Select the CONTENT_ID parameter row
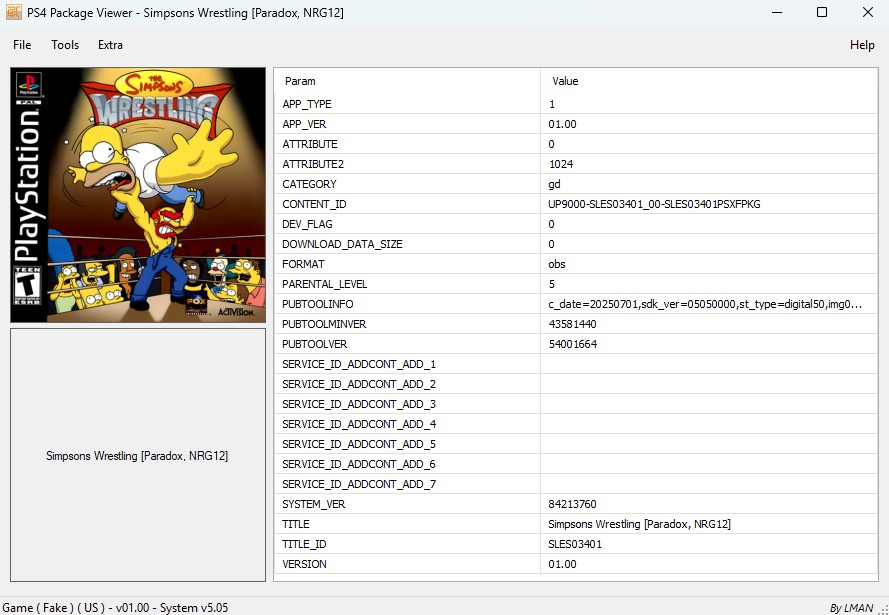The height and width of the screenshot is (615, 889). (x=575, y=204)
